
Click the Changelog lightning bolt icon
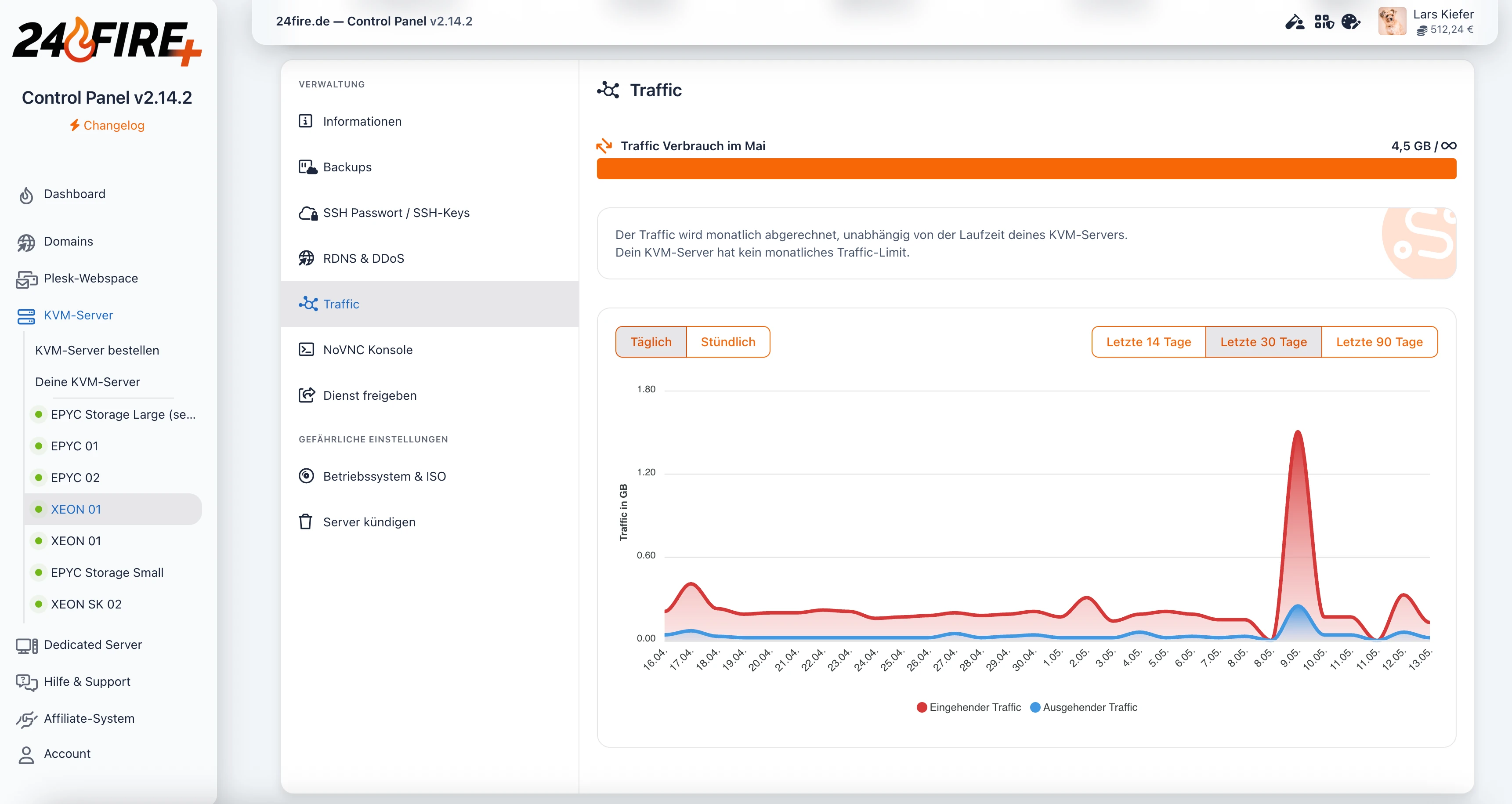click(x=75, y=125)
